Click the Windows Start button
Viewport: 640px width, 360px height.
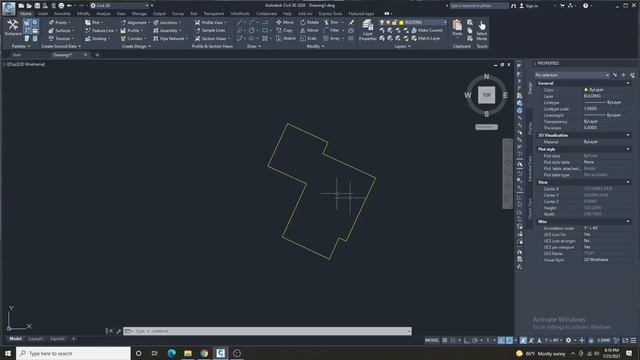[x=8, y=353]
